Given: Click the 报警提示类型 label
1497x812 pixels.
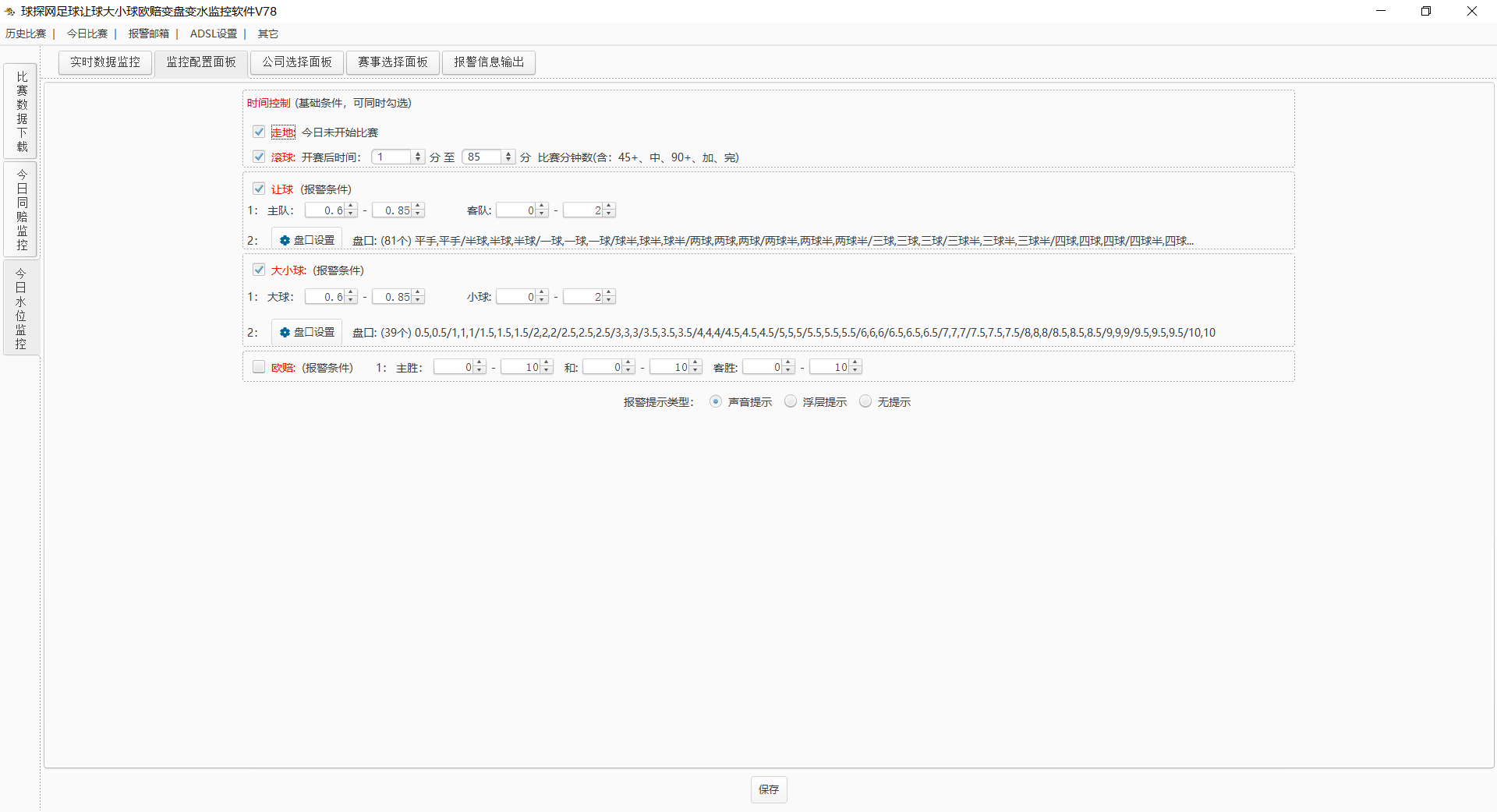Looking at the screenshot, I should click(658, 402).
